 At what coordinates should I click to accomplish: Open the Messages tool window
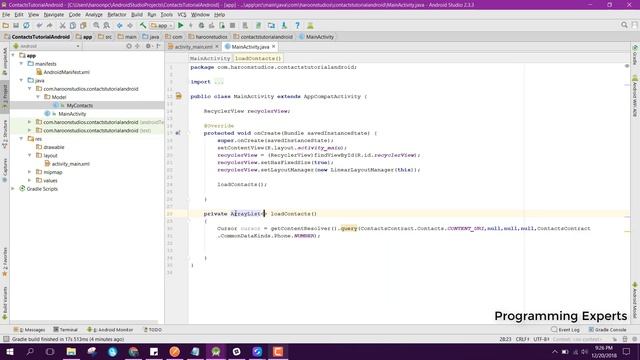coord(30,330)
